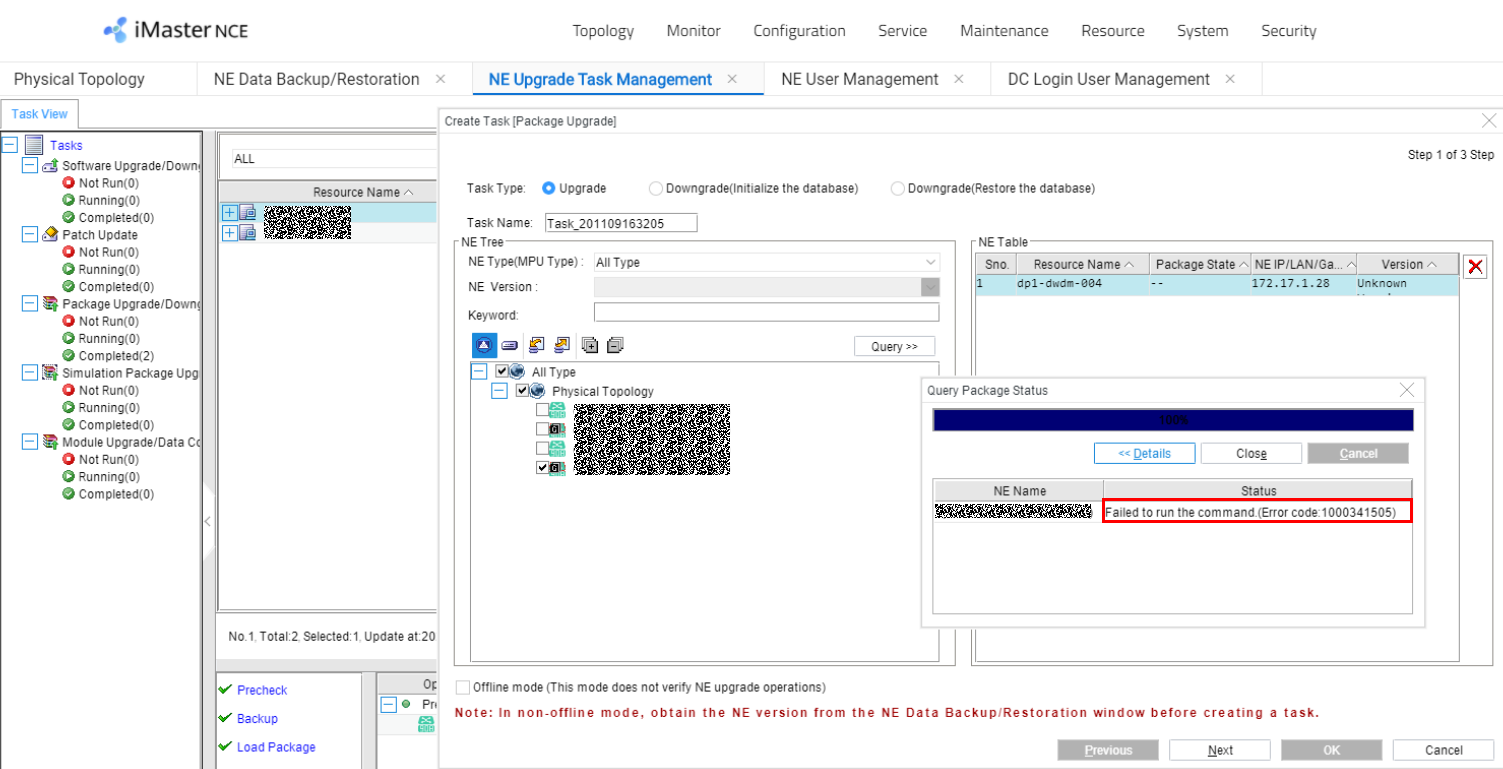Sort NE Table by Package State column
Image resolution: width=1503 pixels, height=769 pixels.
[1200, 264]
